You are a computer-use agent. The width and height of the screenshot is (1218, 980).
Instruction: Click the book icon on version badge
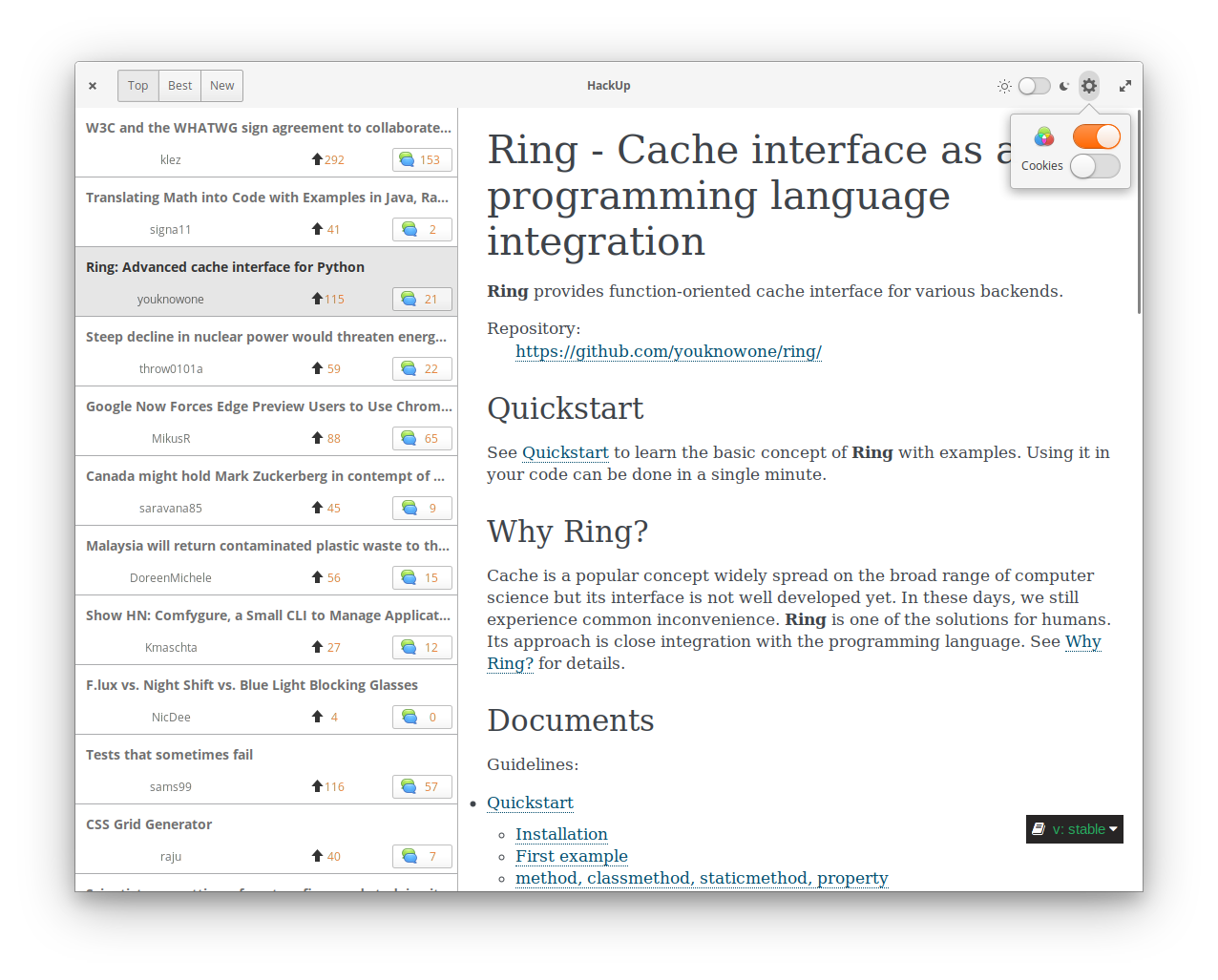tap(1039, 829)
